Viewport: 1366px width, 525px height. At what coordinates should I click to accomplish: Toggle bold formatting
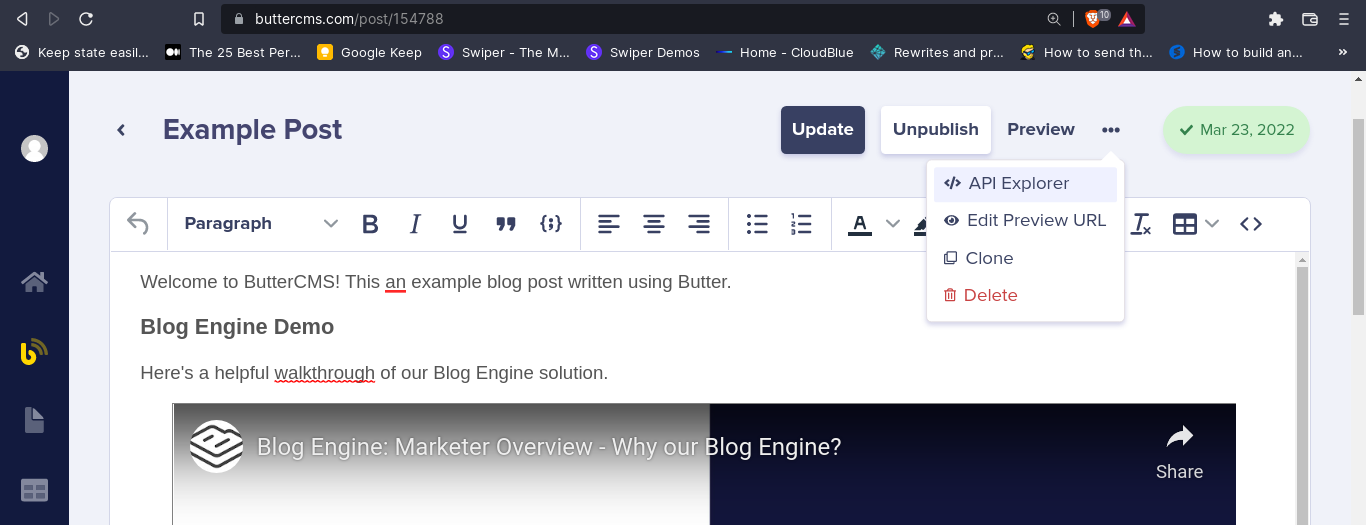point(370,224)
